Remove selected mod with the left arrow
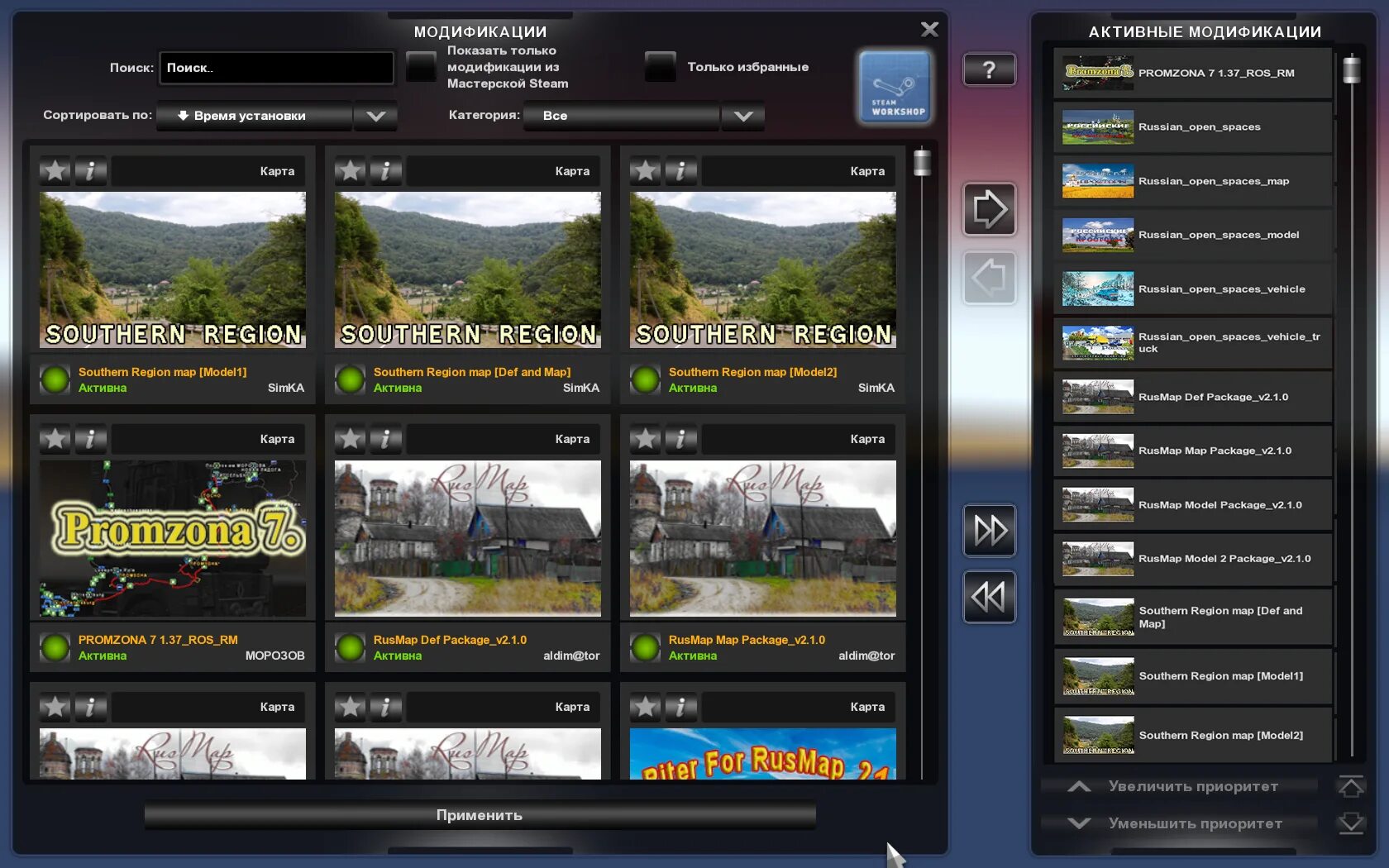Screen dimensions: 1389x868 point(990,278)
